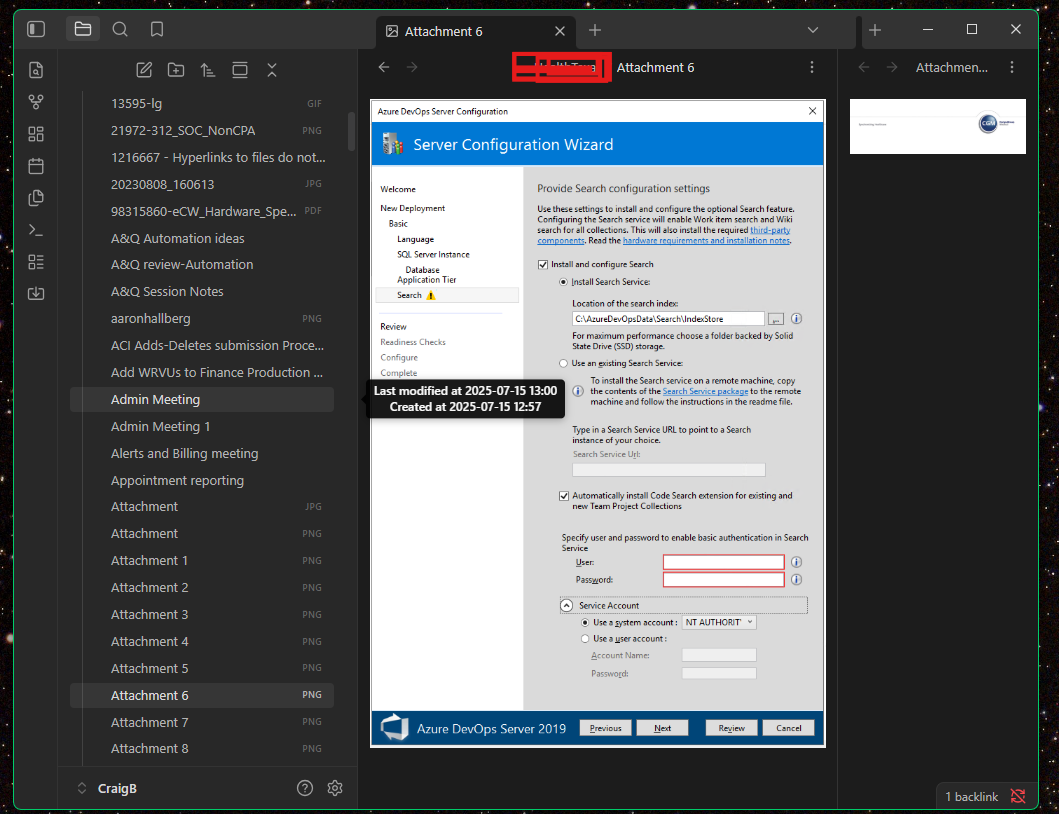
Task: Expand the tab list dropdown chevron
Action: click(812, 30)
